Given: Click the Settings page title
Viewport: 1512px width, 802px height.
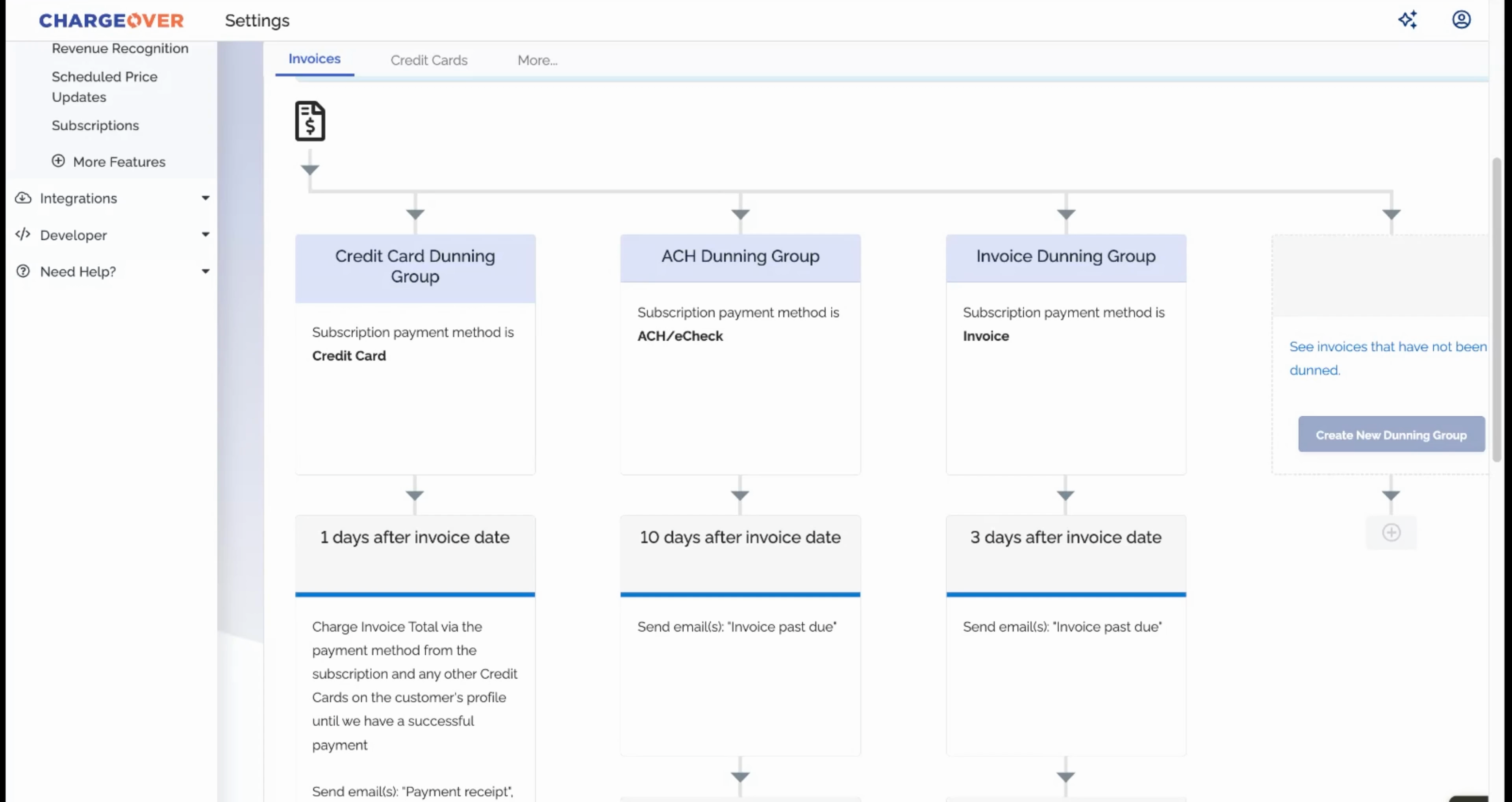Looking at the screenshot, I should tap(257, 20).
